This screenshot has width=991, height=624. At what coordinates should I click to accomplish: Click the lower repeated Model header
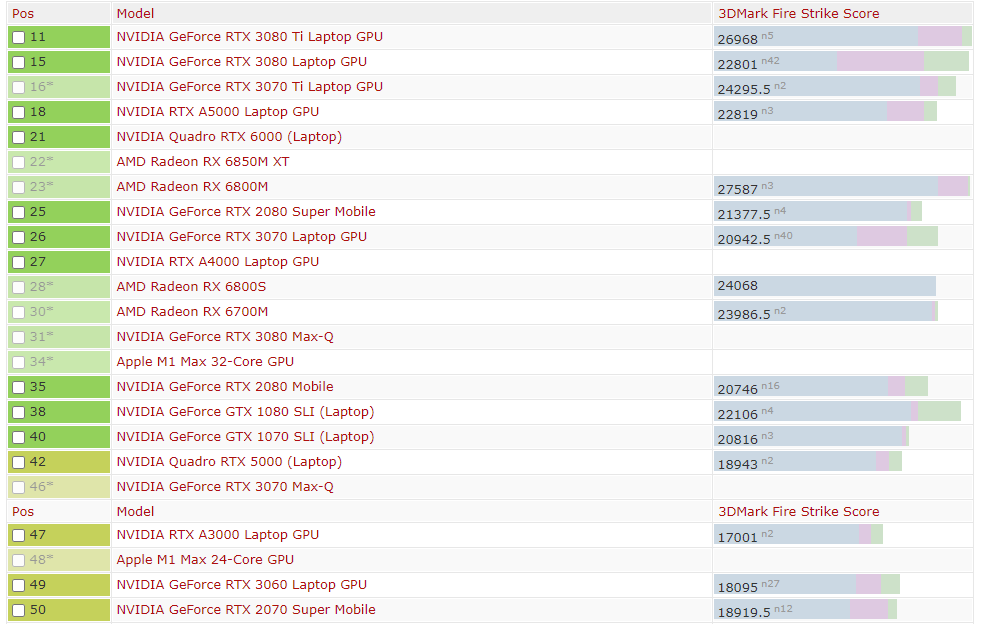pyautogui.click(x=135, y=511)
